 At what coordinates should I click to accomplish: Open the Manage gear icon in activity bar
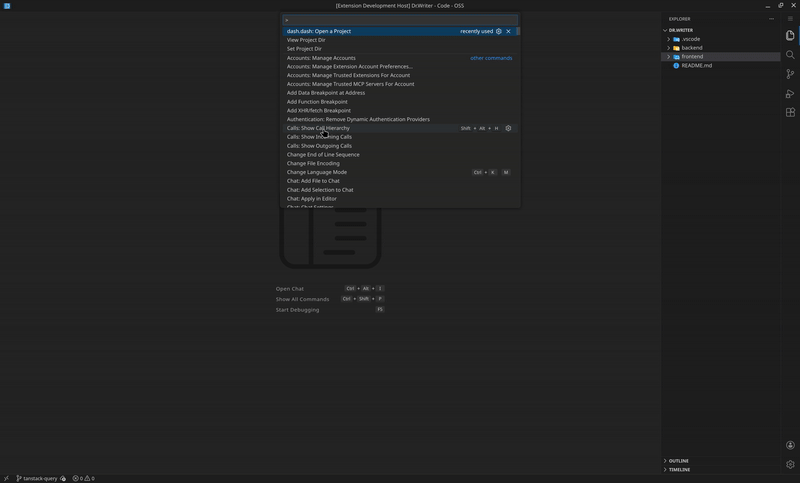point(790,464)
